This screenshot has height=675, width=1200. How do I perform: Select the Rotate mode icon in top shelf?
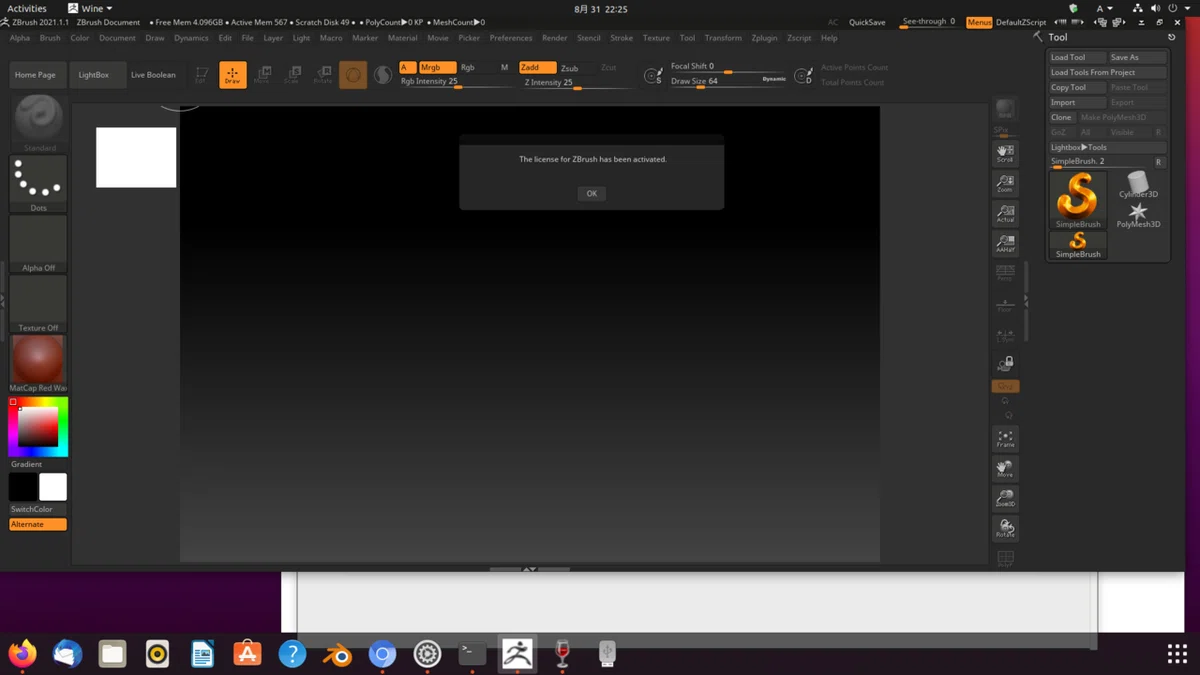(x=322, y=75)
